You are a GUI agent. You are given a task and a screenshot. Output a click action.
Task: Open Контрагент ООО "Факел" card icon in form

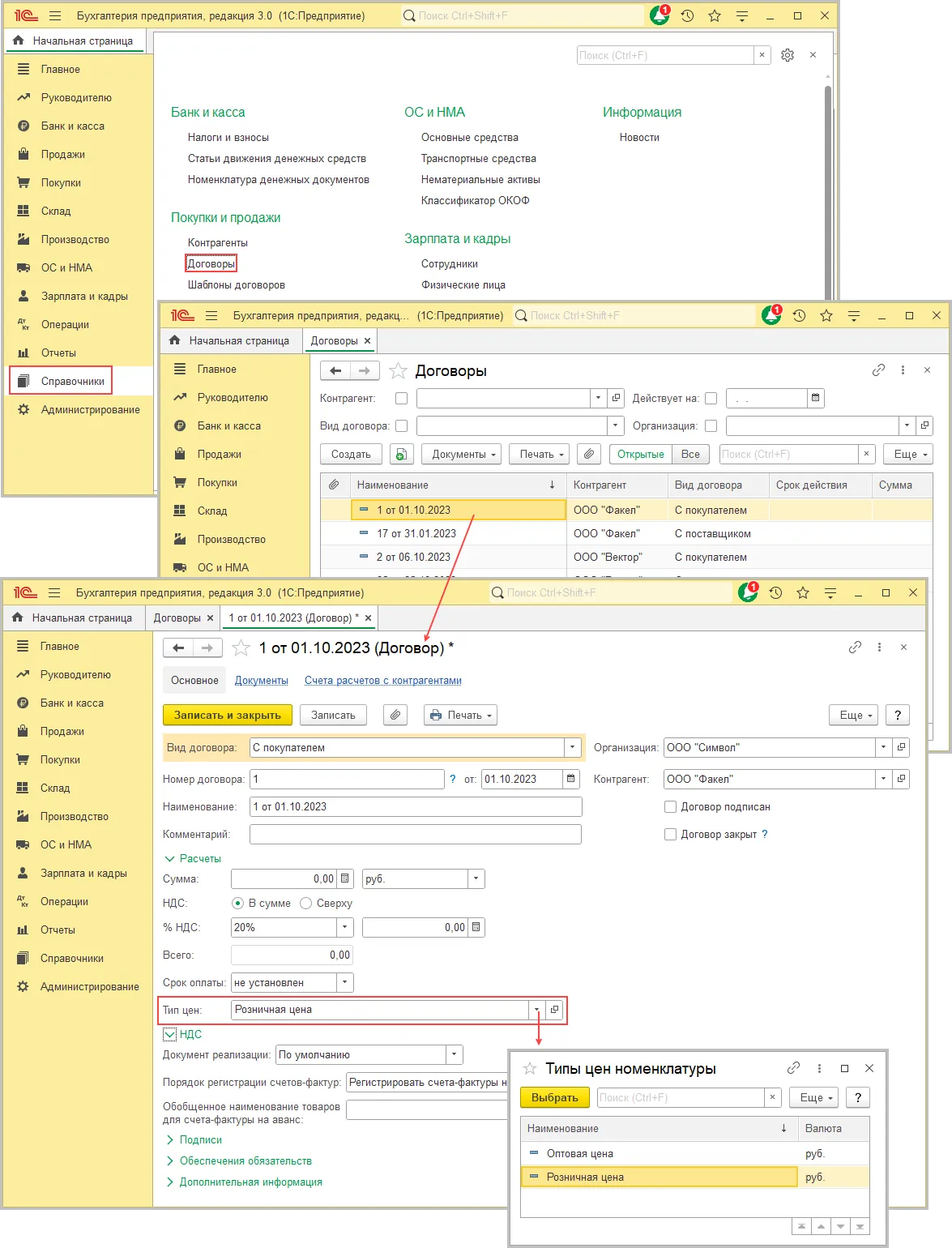(901, 779)
